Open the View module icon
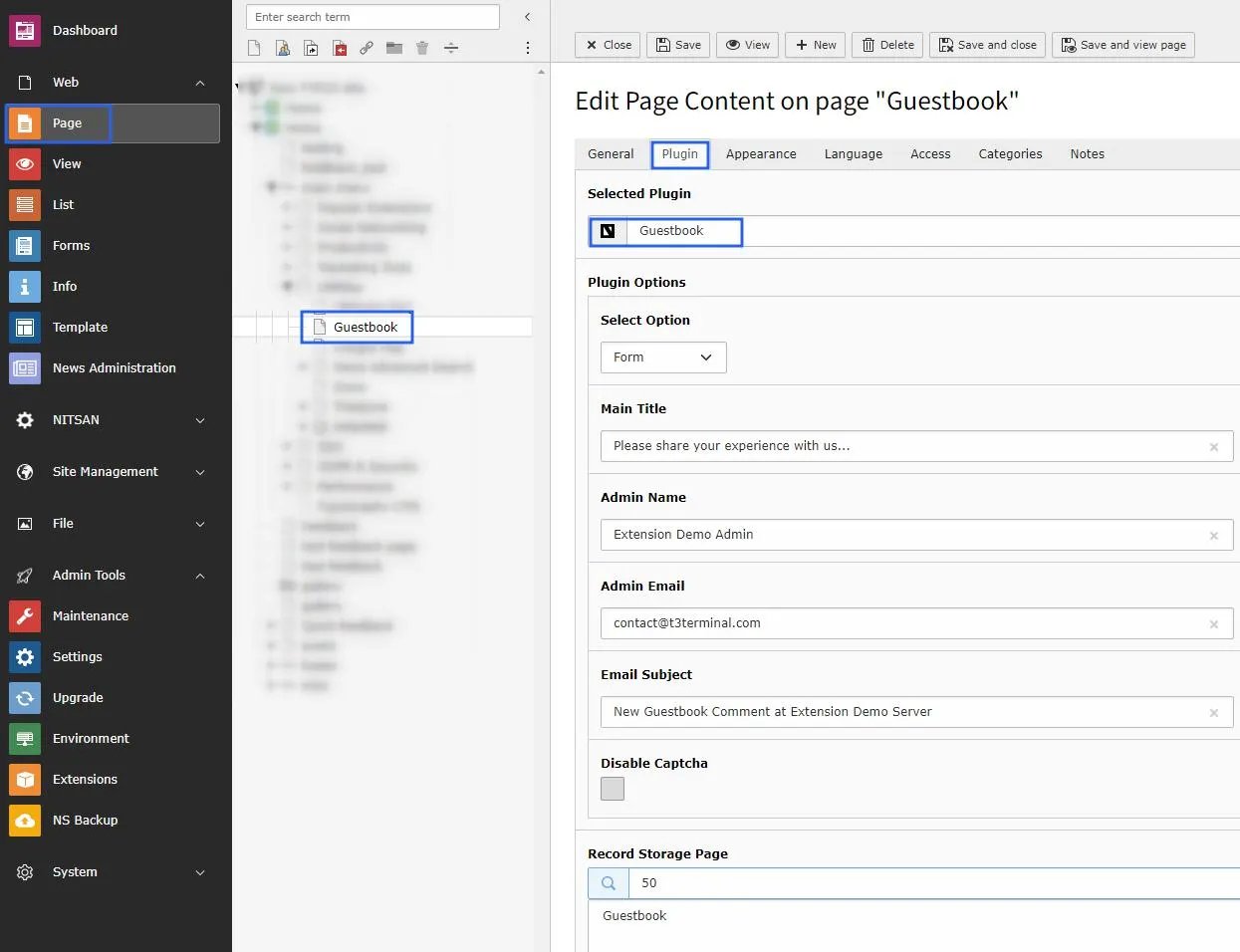 (25, 164)
